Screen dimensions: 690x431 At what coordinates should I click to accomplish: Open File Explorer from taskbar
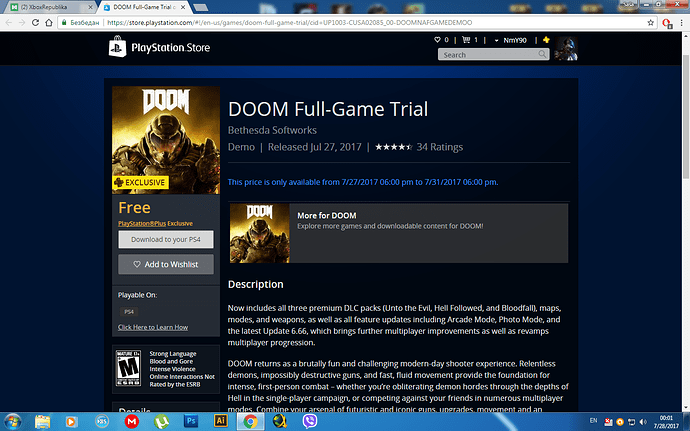click(x=42, y=421)
